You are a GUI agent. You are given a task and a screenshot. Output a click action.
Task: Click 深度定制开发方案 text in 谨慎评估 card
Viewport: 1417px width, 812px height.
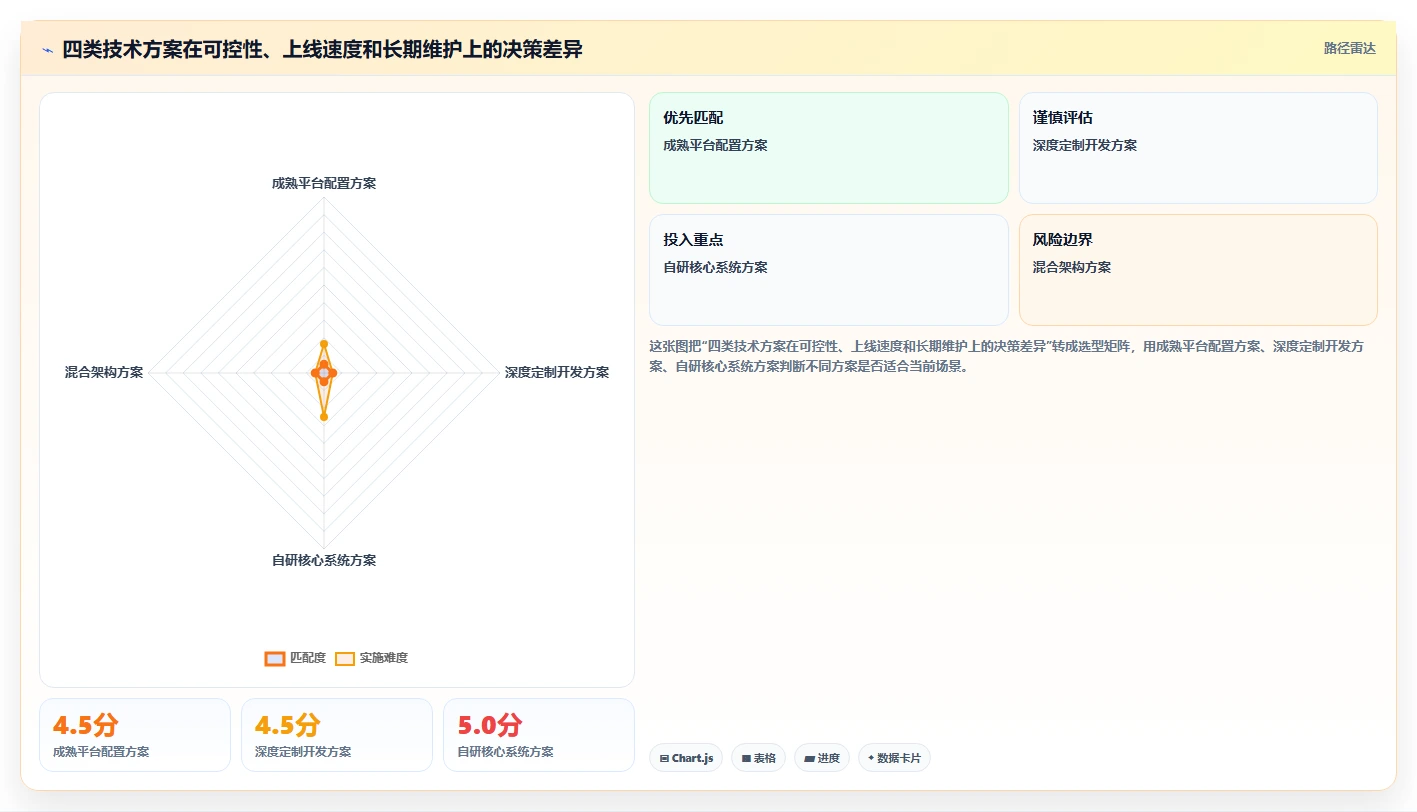pyautogui.click(x=1085, y=145)
